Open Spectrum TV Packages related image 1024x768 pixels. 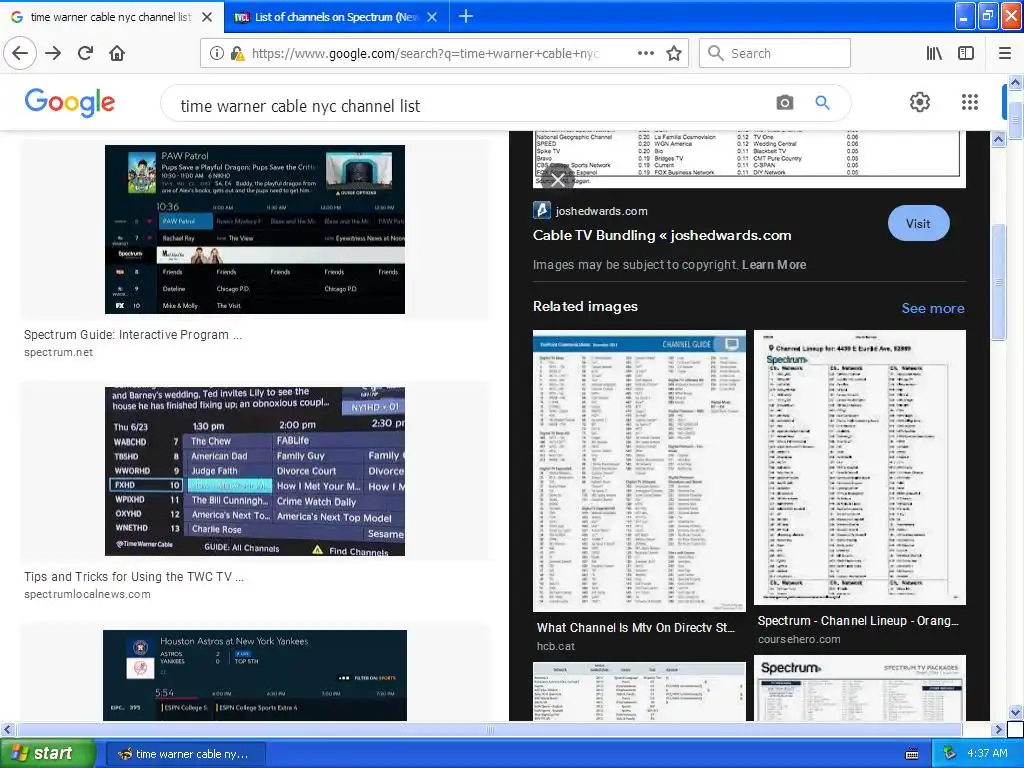click(859, 688)
